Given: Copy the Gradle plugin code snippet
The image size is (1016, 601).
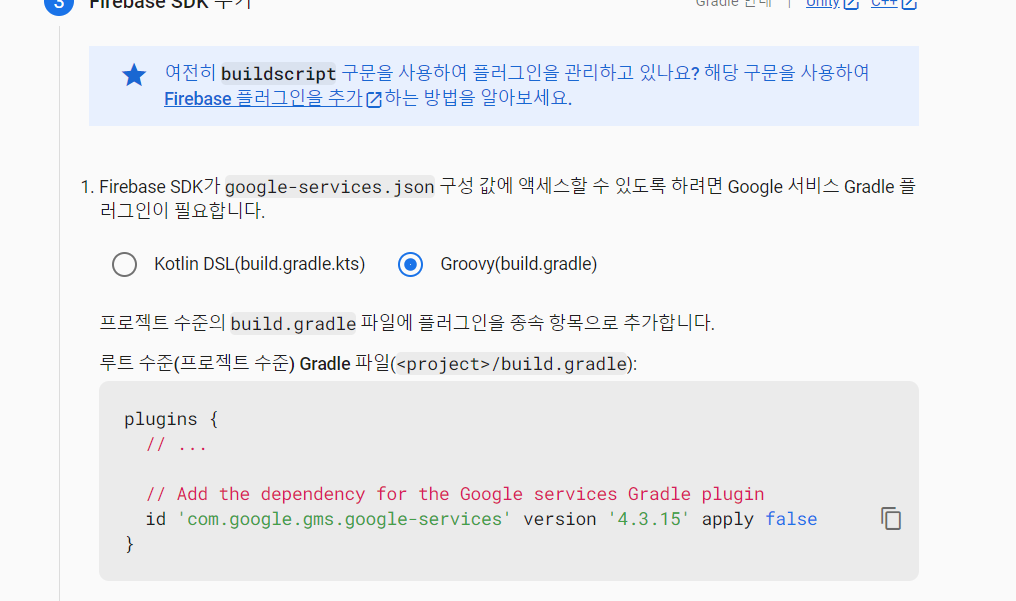Looking at the screenshot, I should (x=891, y=519).
